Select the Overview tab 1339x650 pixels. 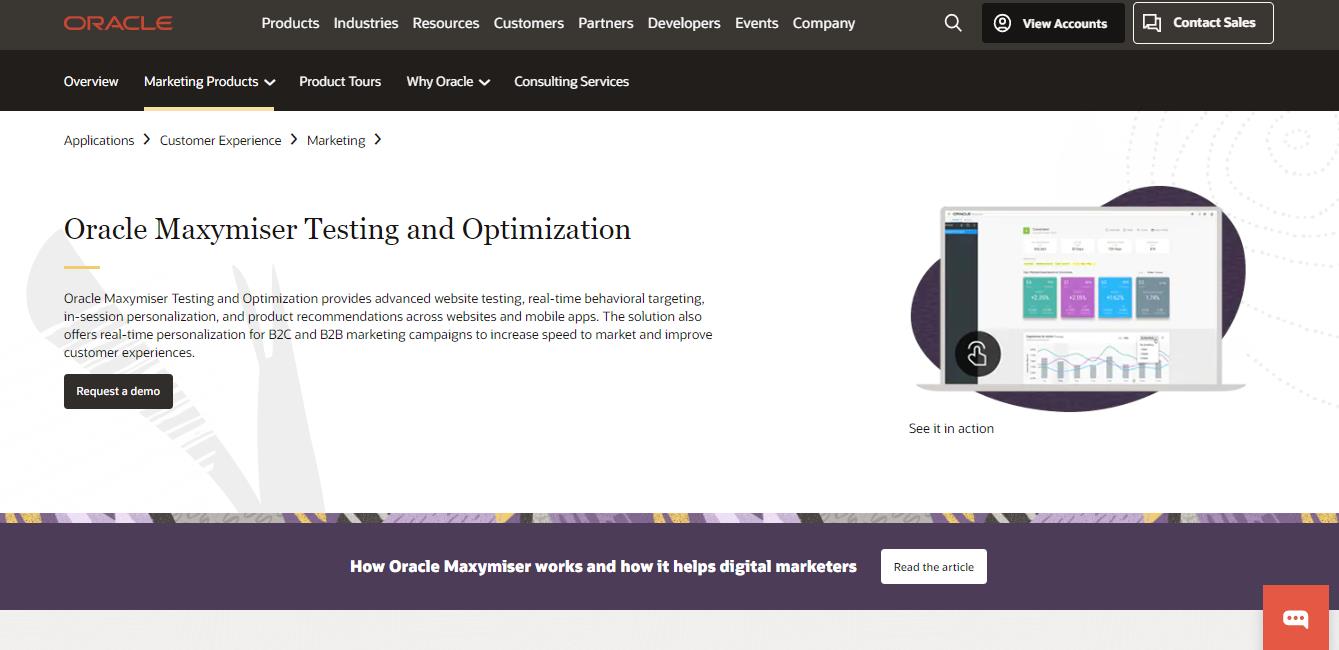pos(91,82)
